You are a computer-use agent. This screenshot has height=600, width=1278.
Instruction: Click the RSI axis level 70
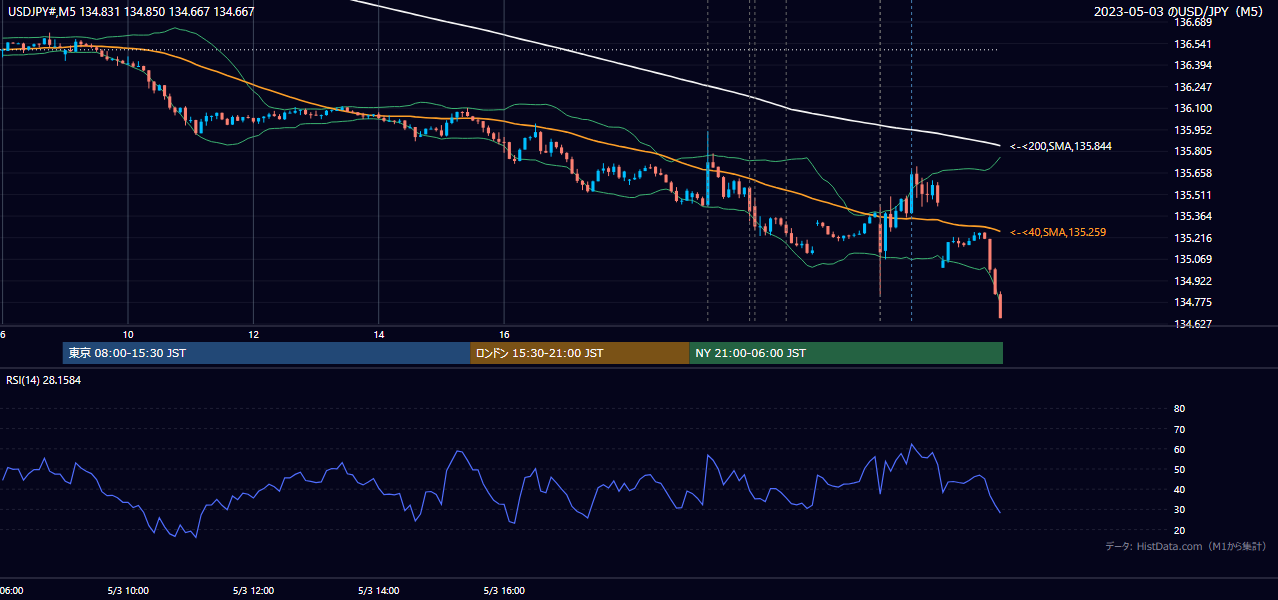[1179, 429]
